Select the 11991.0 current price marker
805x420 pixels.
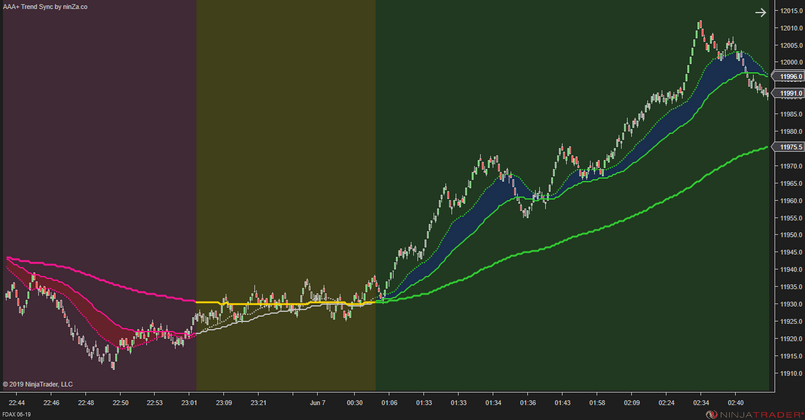click(788, 93)
